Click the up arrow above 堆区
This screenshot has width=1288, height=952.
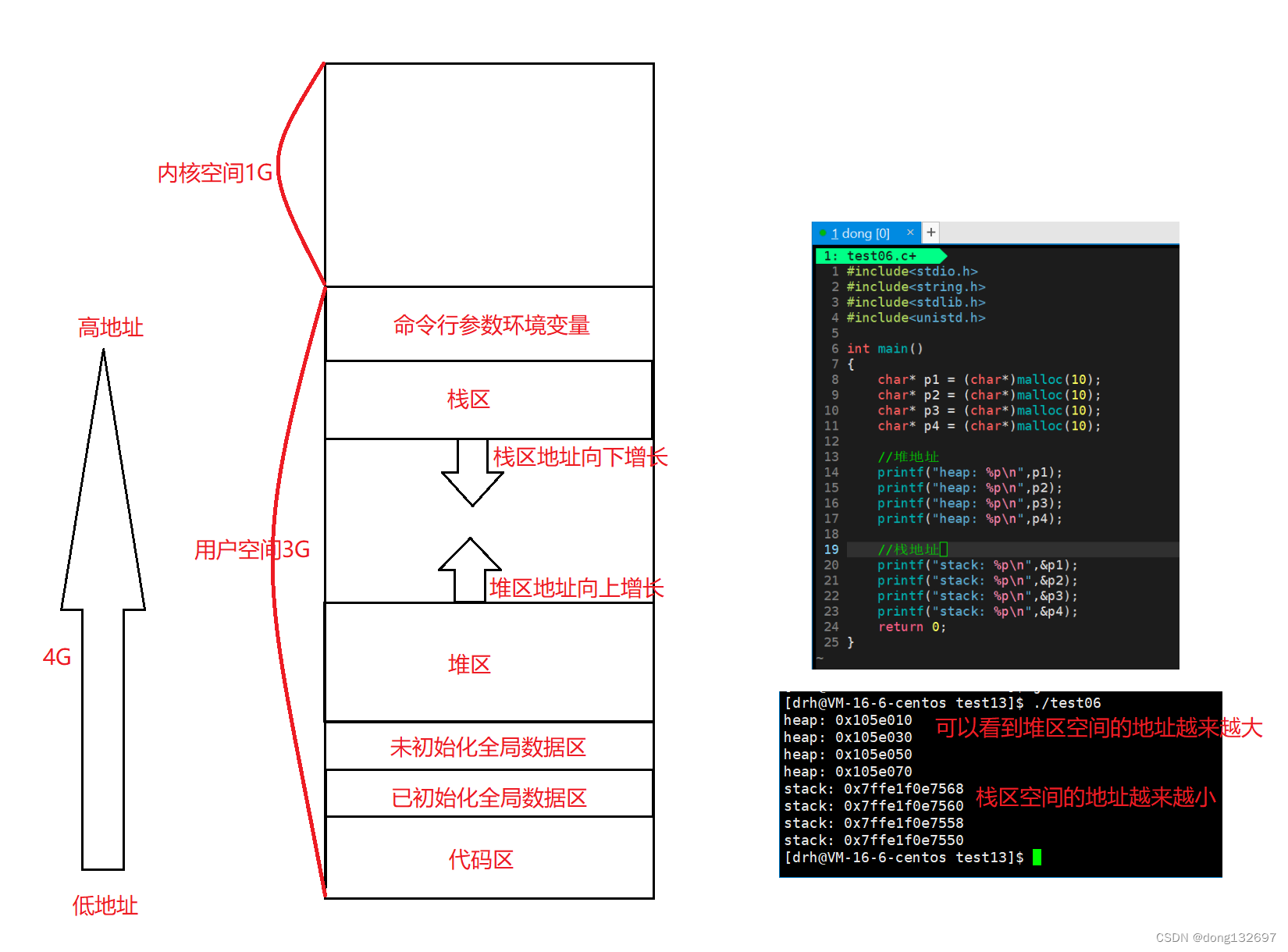point(470,570)
